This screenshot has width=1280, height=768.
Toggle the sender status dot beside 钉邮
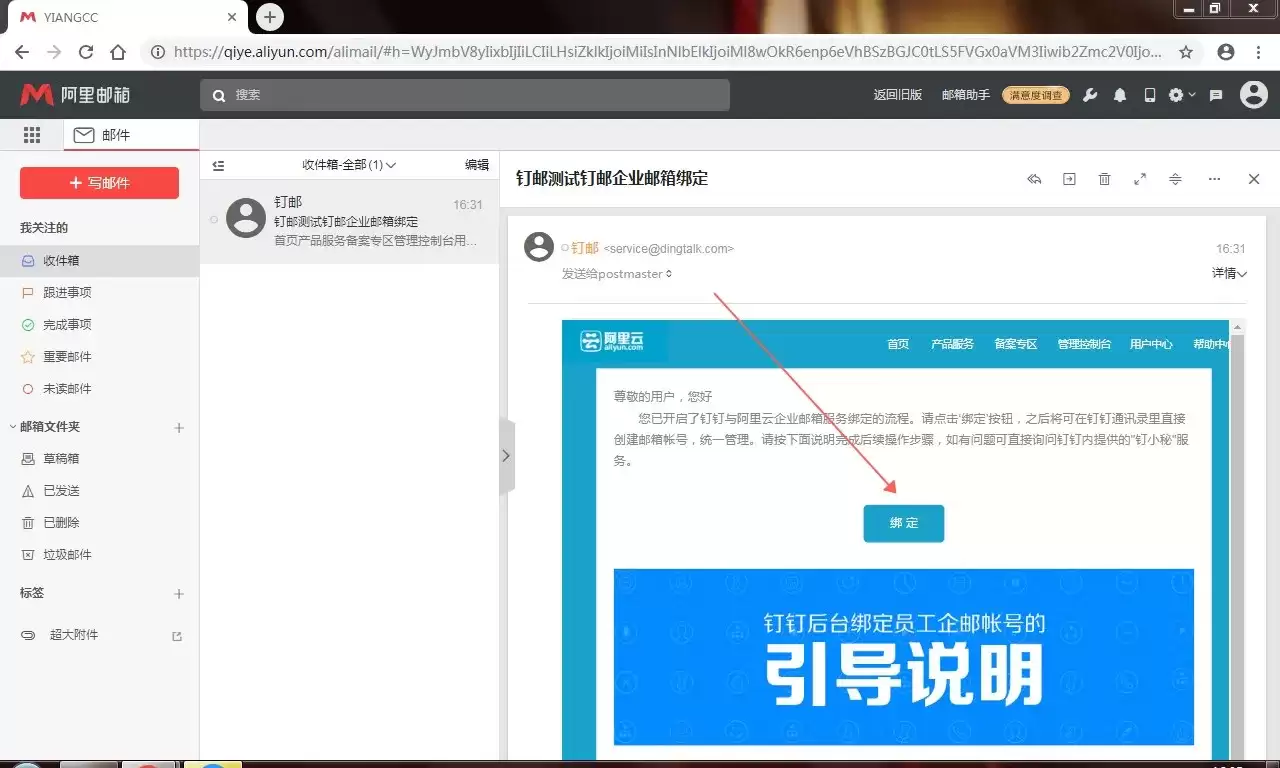point(565,248)
